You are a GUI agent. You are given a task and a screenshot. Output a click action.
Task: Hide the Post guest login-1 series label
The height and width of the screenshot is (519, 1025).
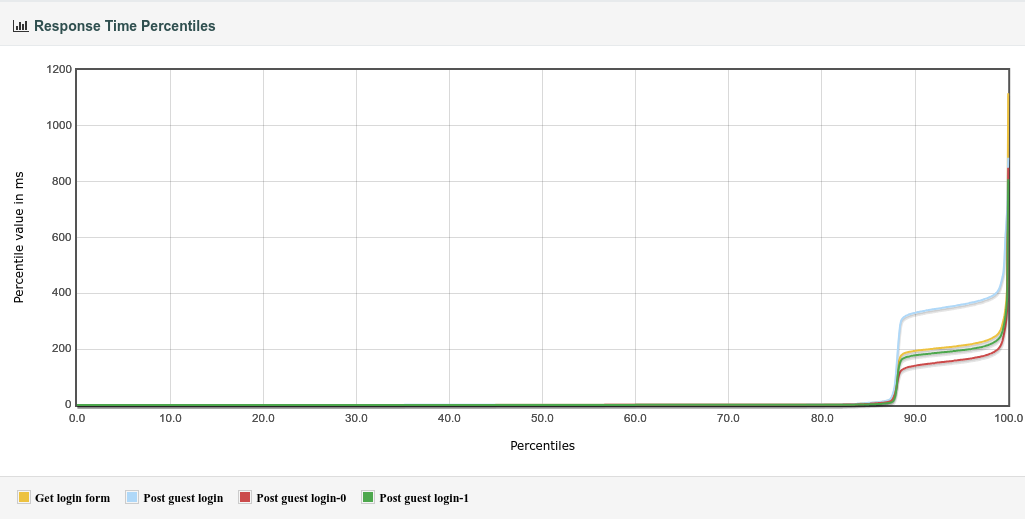[424, 498]
